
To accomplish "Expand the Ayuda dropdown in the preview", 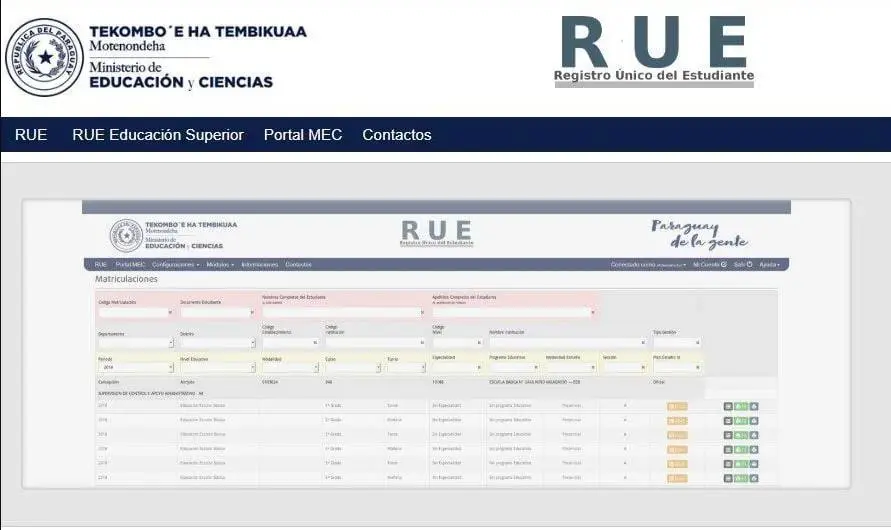I will 769,265.
